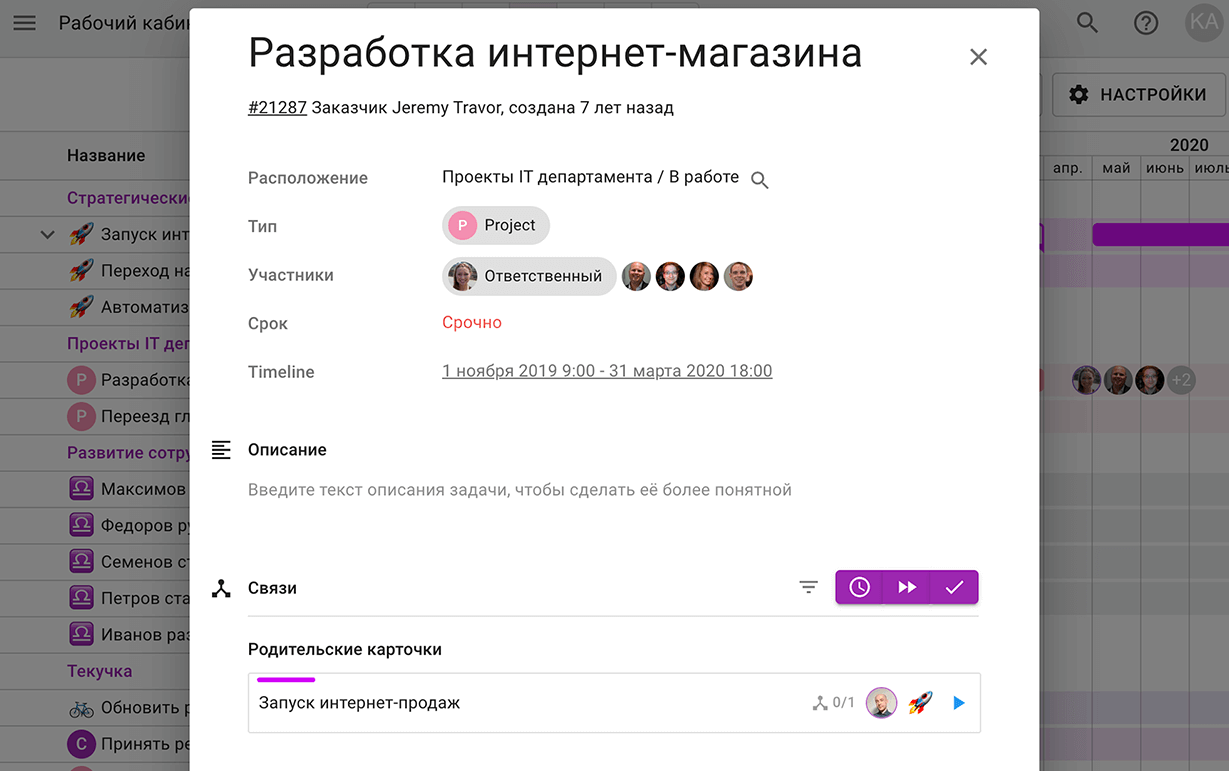This screenshot has width=1229, height=771.
Task: Click the purple Gantt bar in timeline
Action: (x=1160, y=235)
